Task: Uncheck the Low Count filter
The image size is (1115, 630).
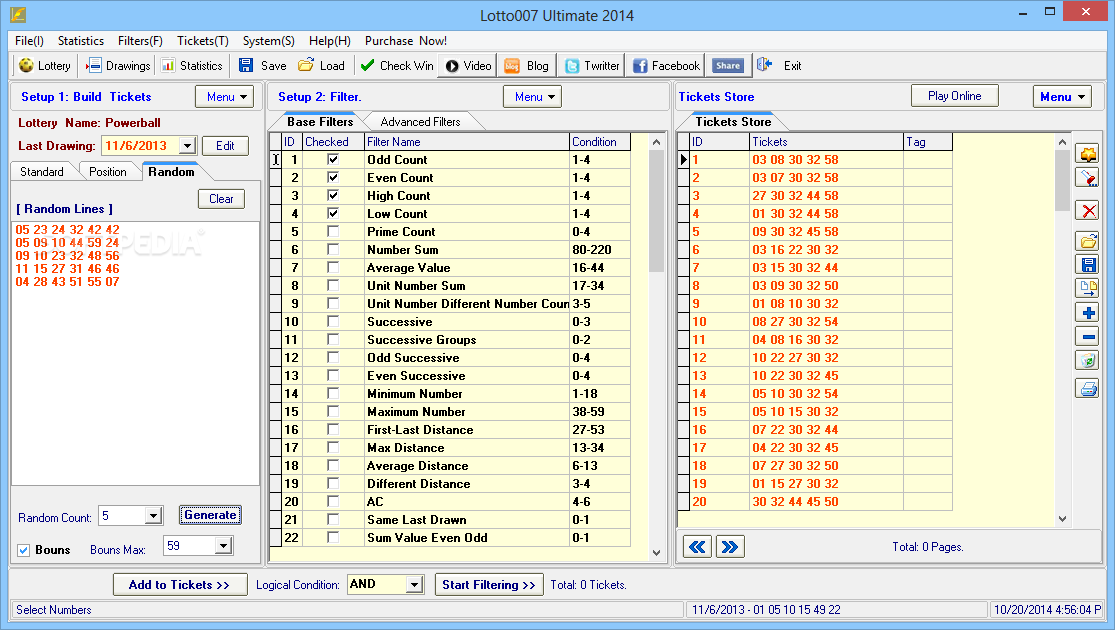Action: [x=333, y=213]
